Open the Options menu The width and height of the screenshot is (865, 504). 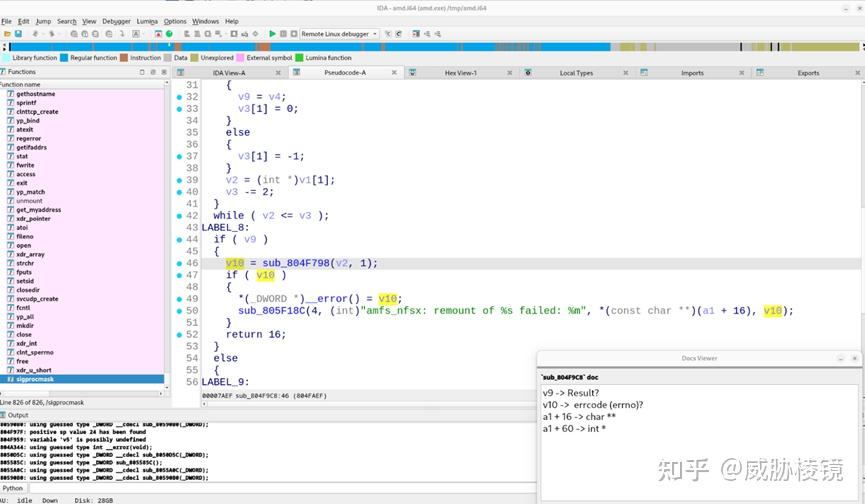175,22
